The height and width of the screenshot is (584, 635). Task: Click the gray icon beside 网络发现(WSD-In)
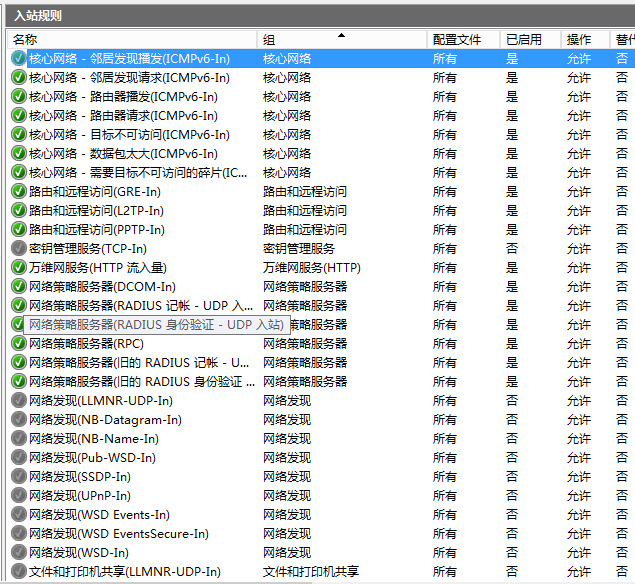pyautogui.click(x=19, y=553)
